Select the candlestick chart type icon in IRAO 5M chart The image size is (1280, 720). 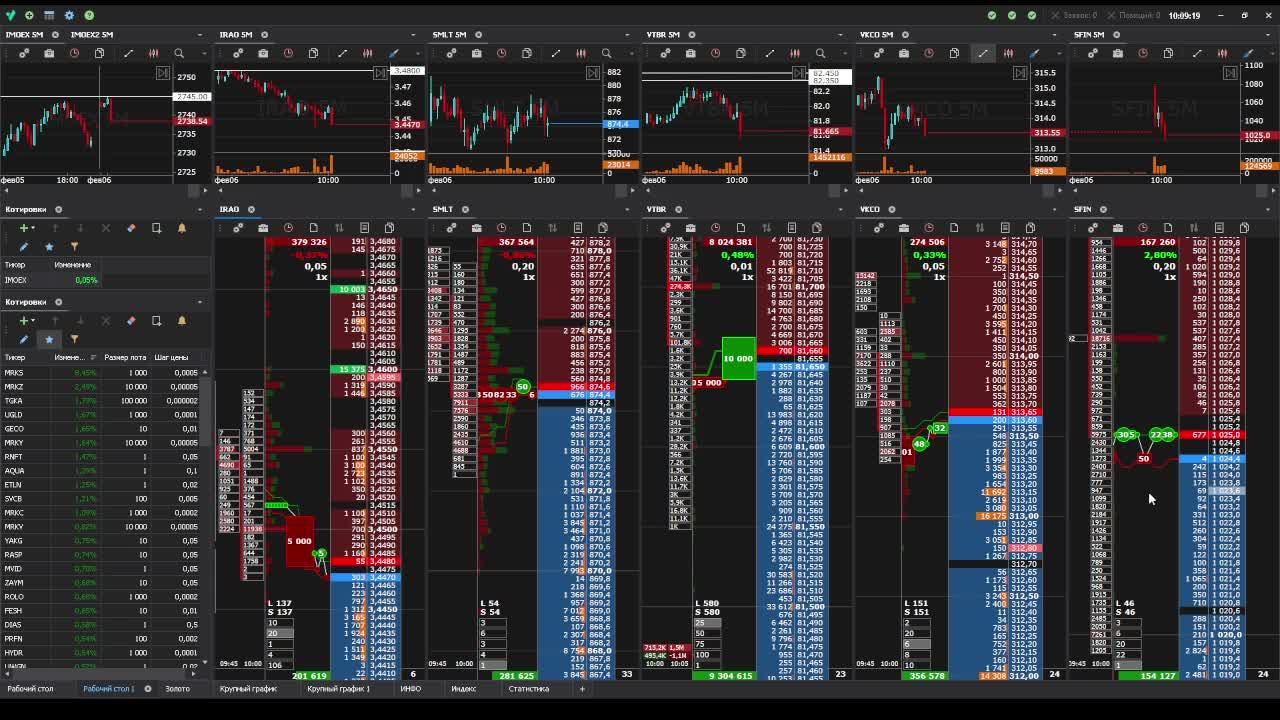[x=367, y=53]
